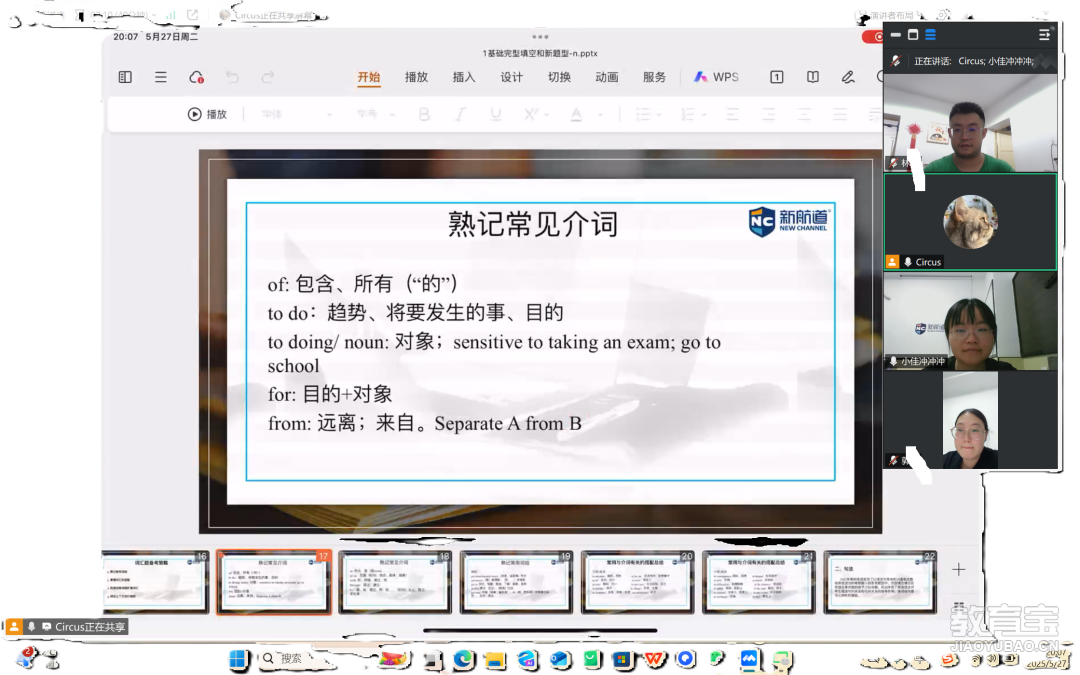
Task: Open the 插入 tab
Action: [464, 77]
